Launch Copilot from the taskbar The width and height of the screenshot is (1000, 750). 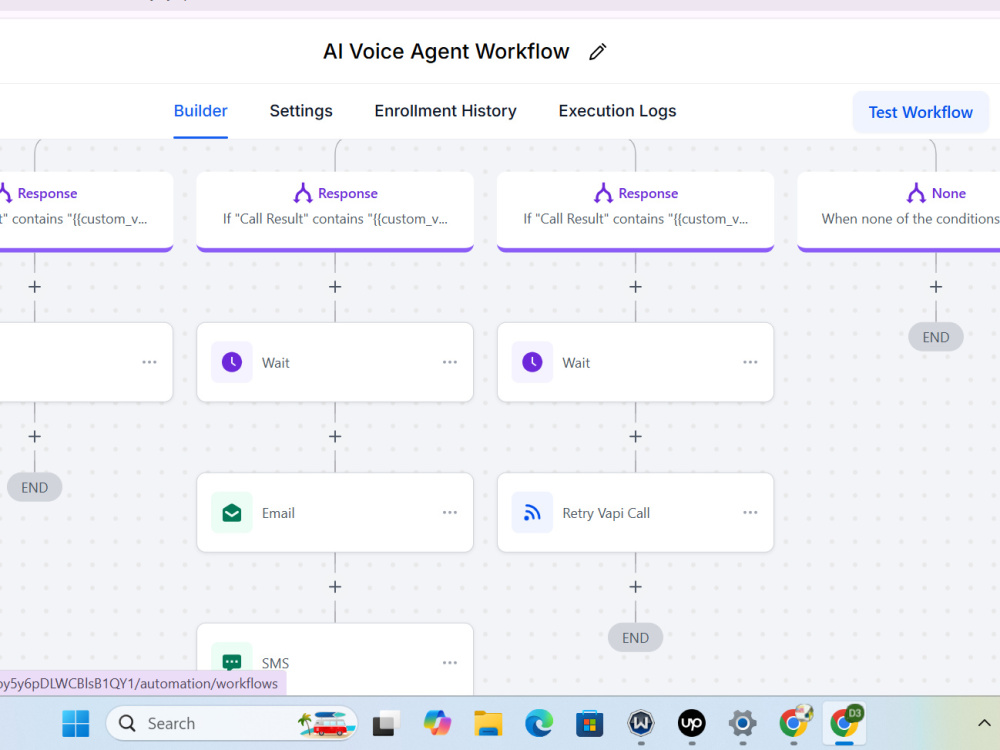coord(437,723)
